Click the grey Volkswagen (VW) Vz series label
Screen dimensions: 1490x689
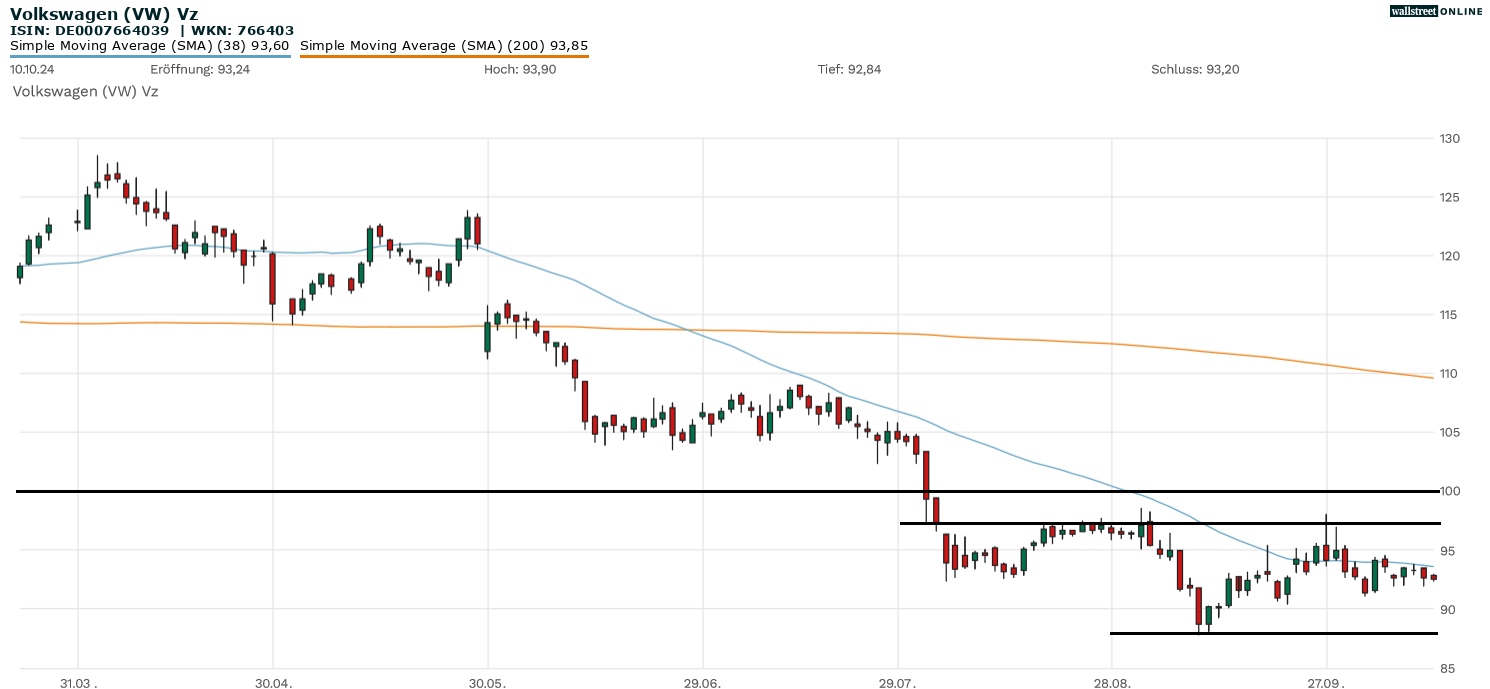click(x=85, y=91)
